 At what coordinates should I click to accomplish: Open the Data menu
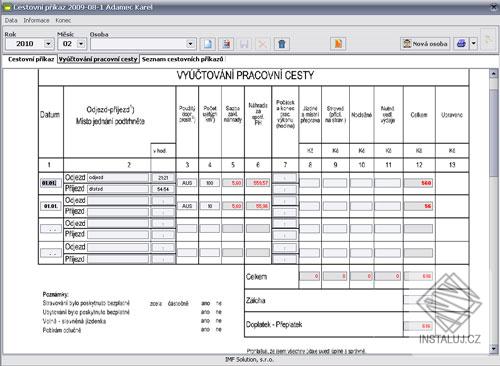tap(11, 20)
